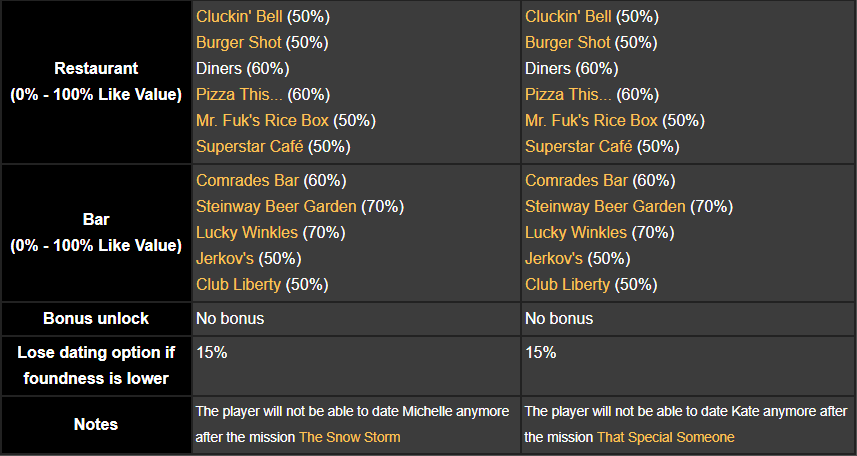This screenshot has height=456, width=857.
Task: Click Jerkov's link in right column
Action: pos(554,259)
